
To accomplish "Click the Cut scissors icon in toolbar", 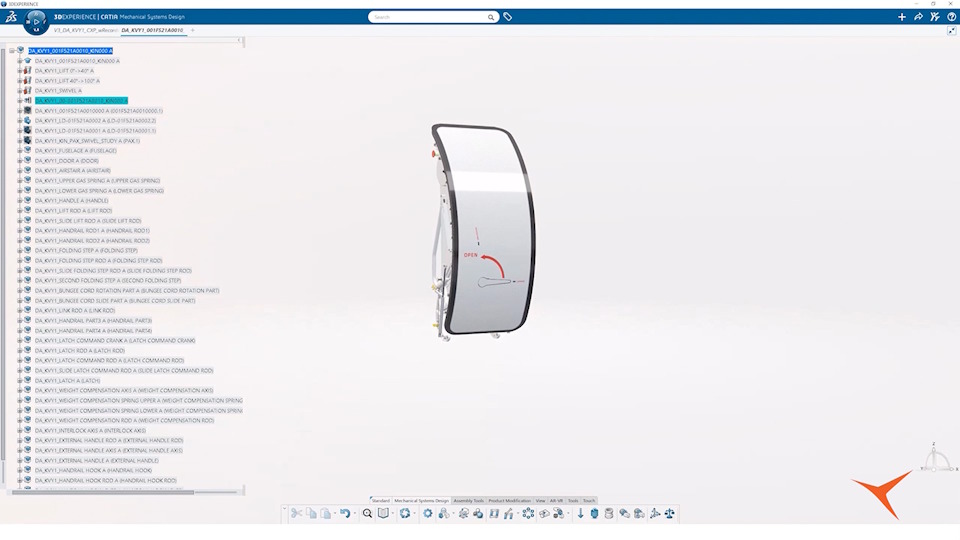I will pyautogui.click(x=296, y=514).
